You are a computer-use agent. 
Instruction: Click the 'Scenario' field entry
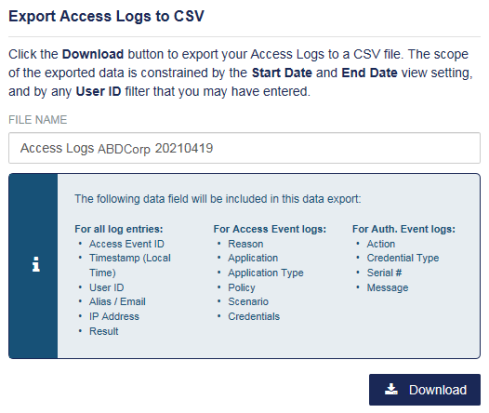tap(248, 302)
